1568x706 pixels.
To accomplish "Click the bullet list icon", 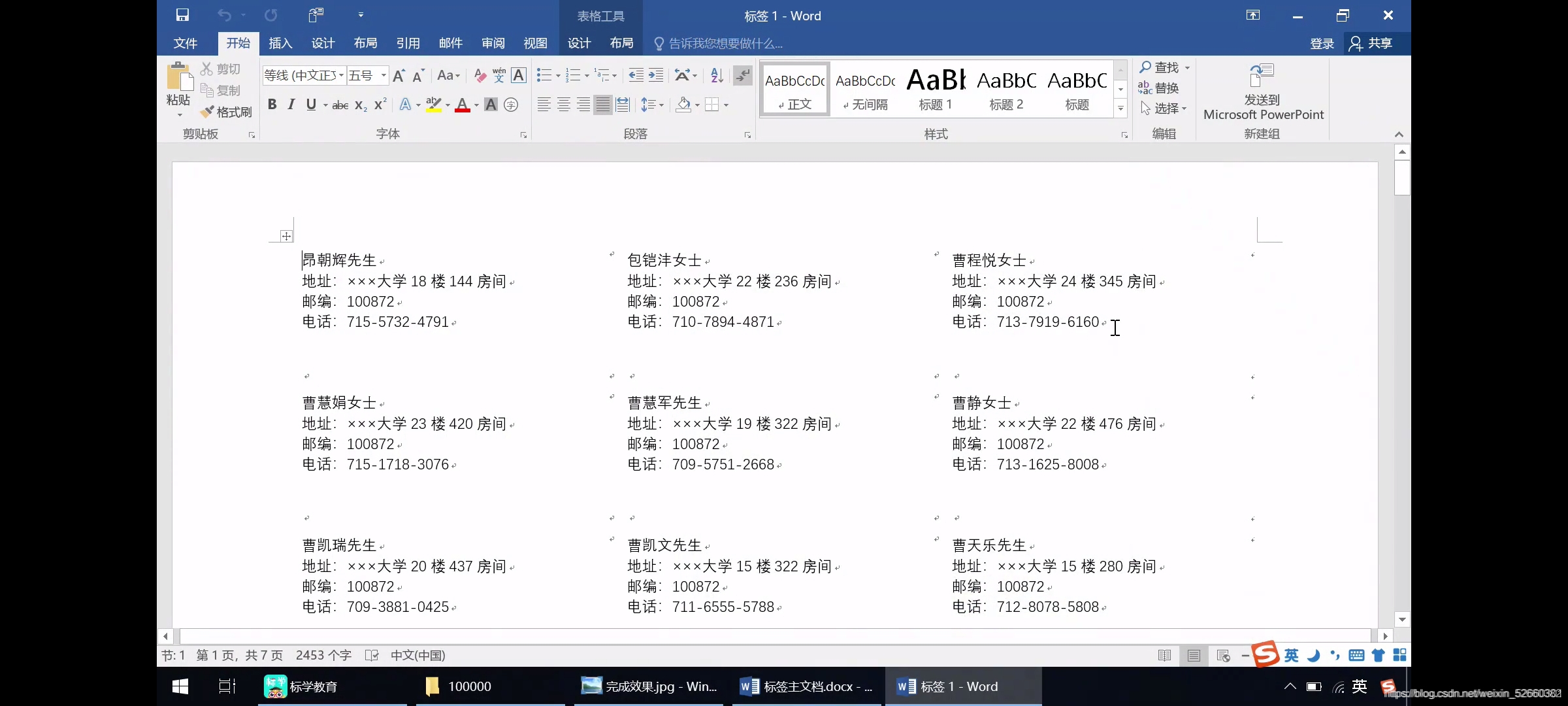I will [x=544, y=75].
